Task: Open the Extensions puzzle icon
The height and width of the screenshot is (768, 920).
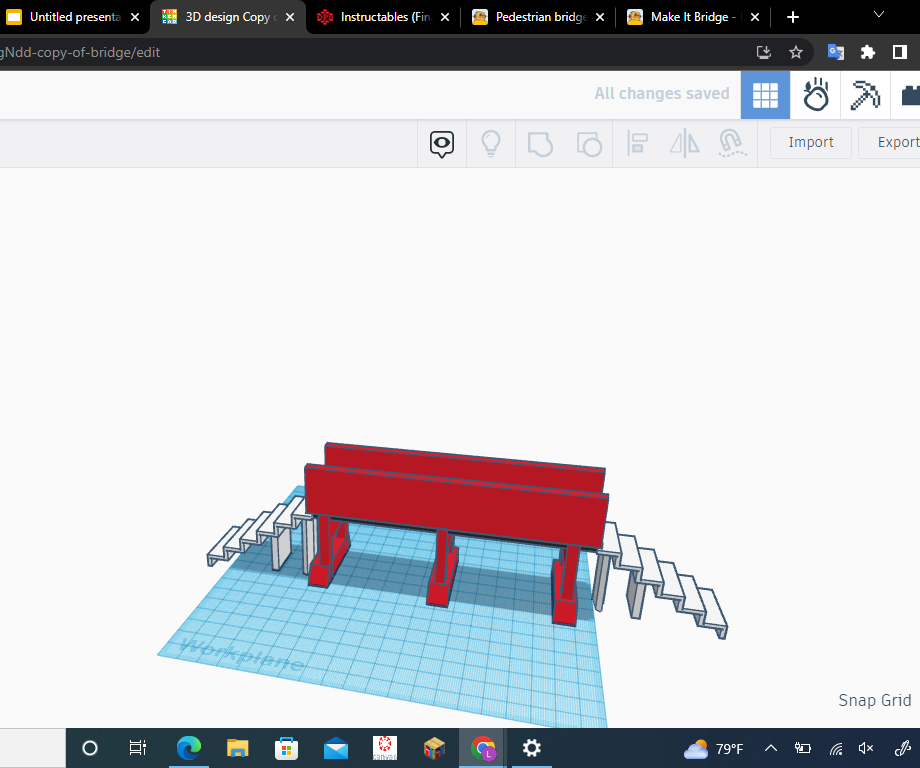Action: (868, 52)
